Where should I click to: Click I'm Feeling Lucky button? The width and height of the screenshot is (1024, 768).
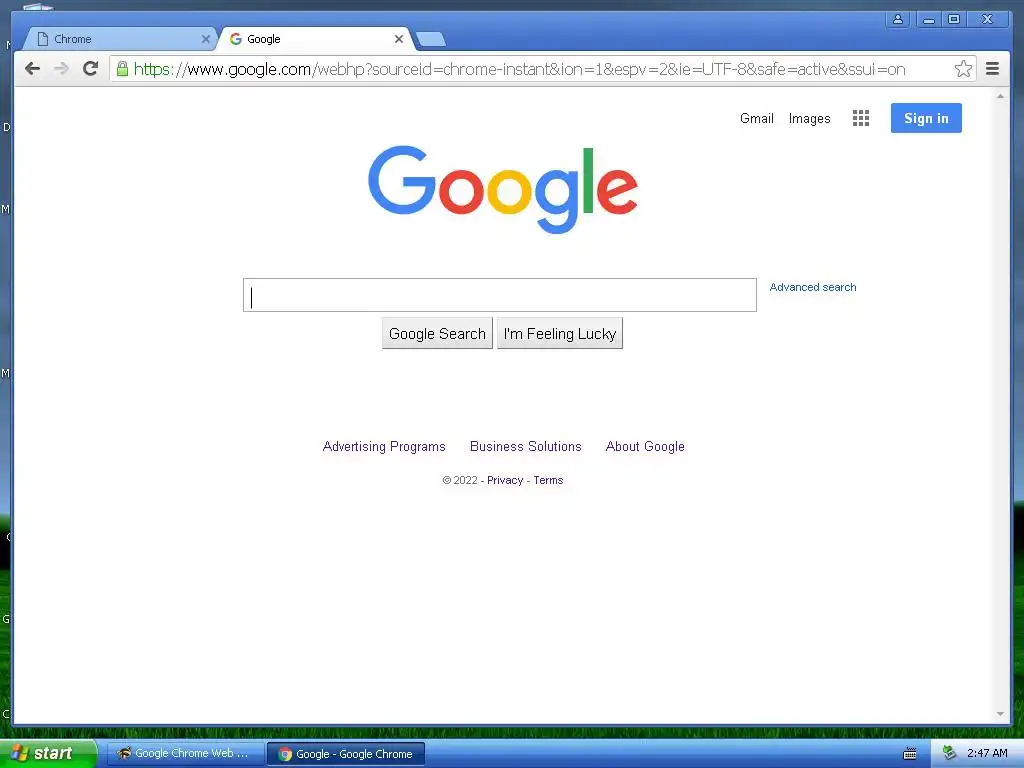tap(560, 334)
